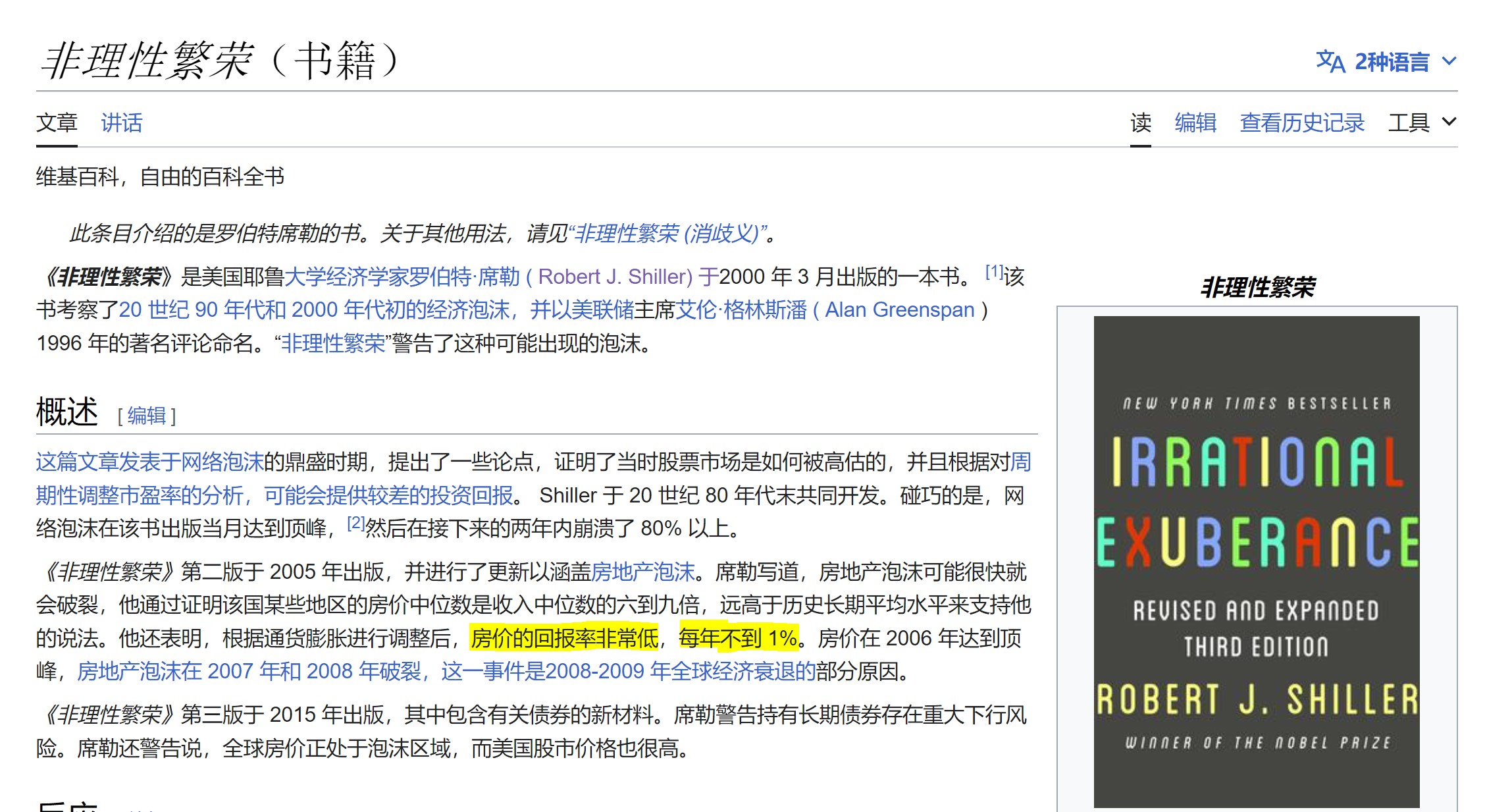Click the highlighted text 每年不到 1%
The image size is (1512, 812).
[739, 637]
